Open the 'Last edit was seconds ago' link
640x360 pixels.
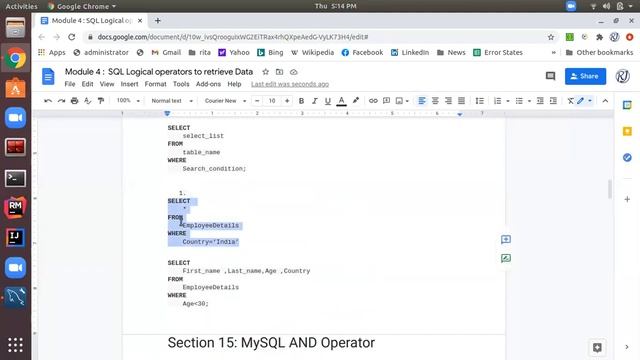(290, 84)
